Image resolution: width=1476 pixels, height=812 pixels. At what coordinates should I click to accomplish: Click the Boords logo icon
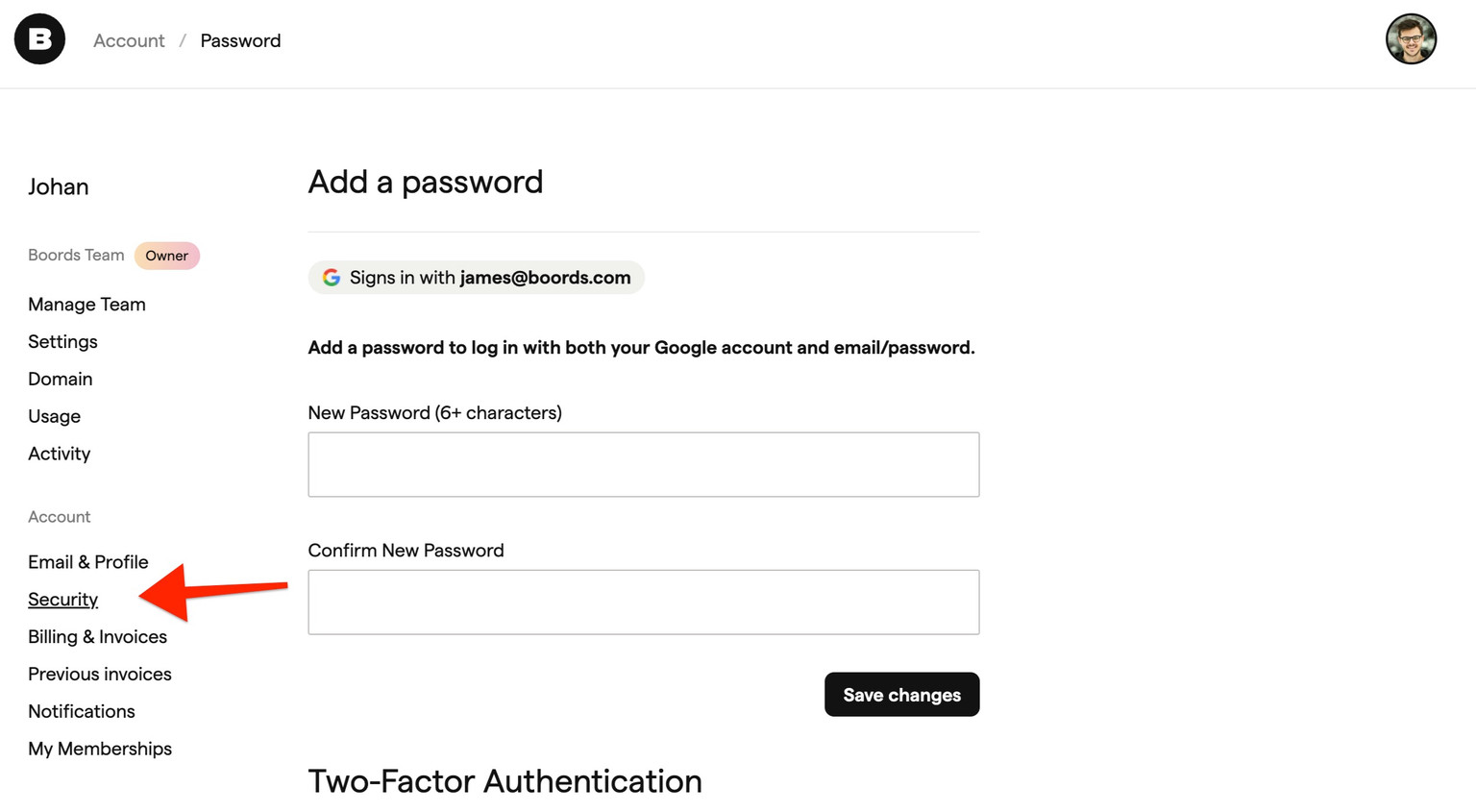pos(38,38)
